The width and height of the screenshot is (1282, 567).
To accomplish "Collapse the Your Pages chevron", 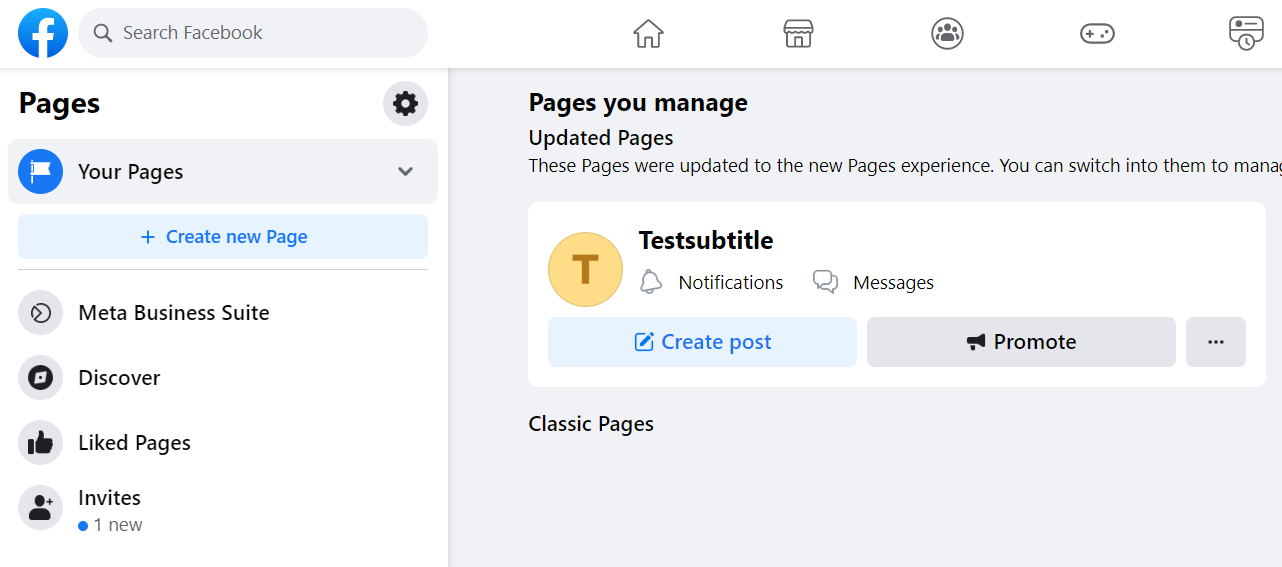I will tap(405, 171).
